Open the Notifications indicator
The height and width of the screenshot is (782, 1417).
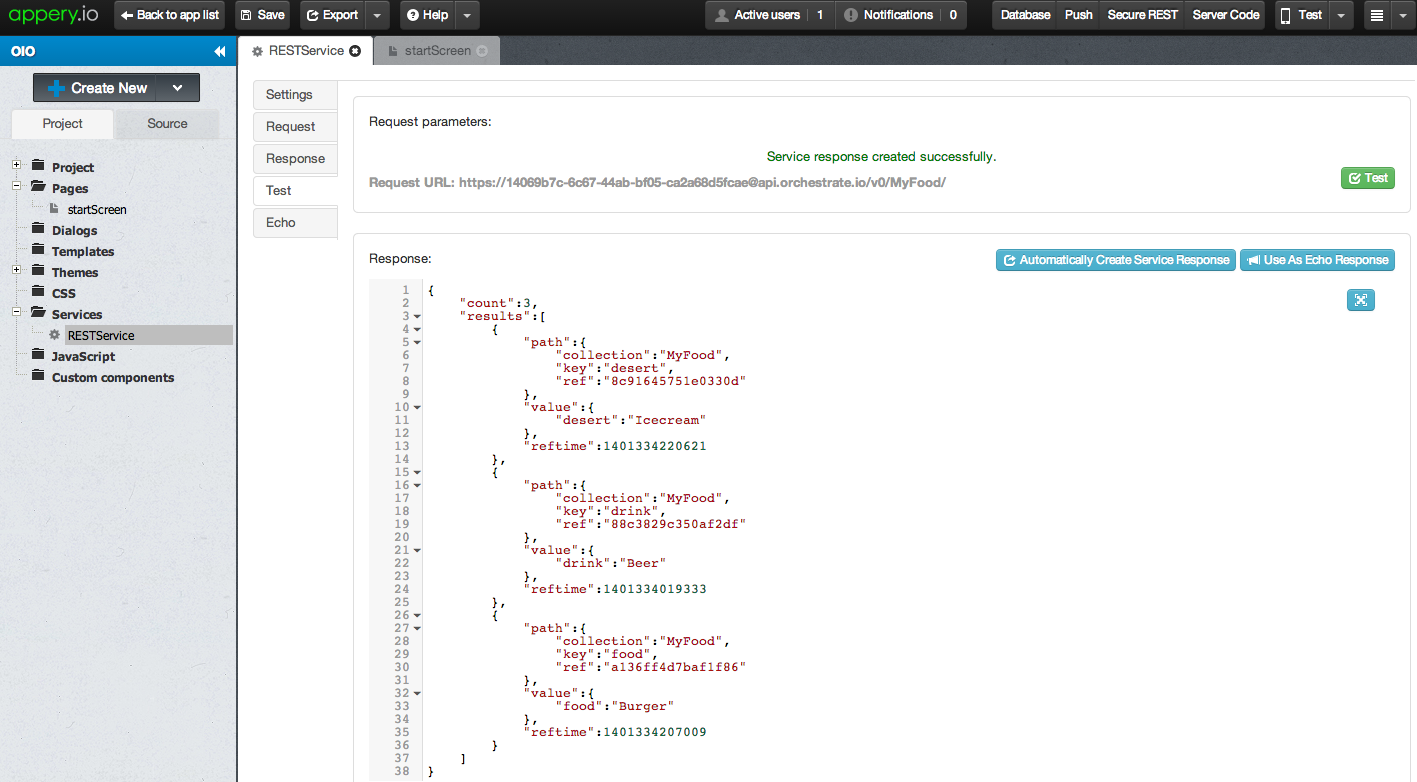pyautogui.click(x=900, y=15)
